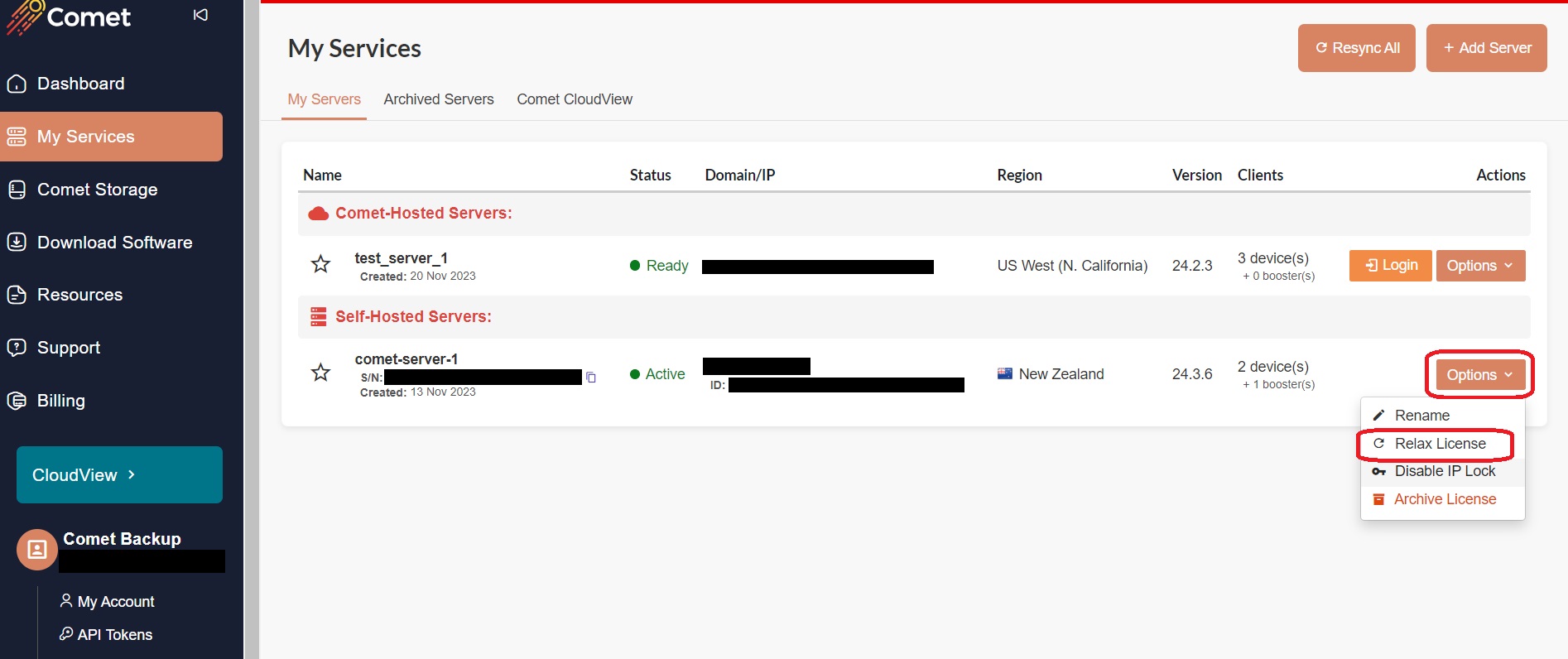The width and height of the screenshot is (1568, 659).
Task: Click the Dashboard home icon
Action: 17,84
